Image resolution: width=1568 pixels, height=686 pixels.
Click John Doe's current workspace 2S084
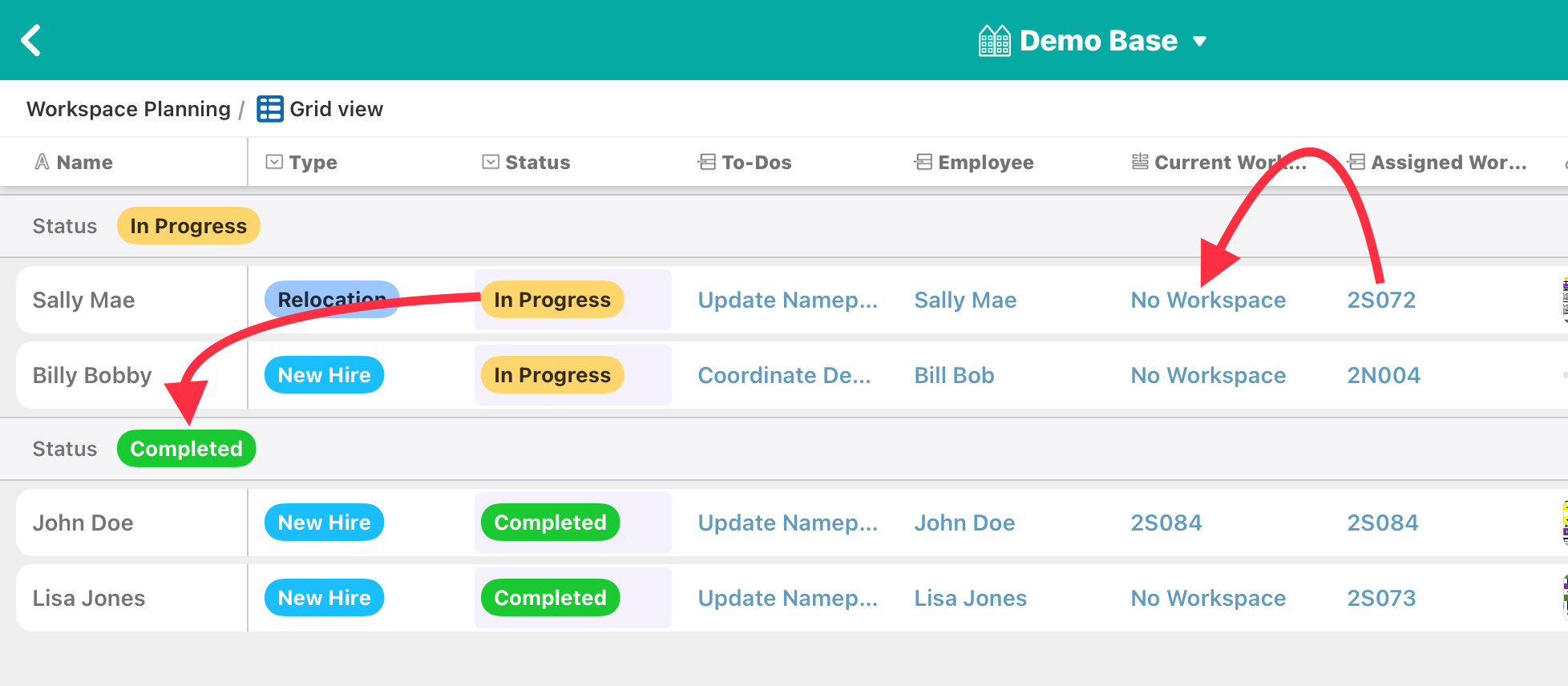pos(1166,523)
